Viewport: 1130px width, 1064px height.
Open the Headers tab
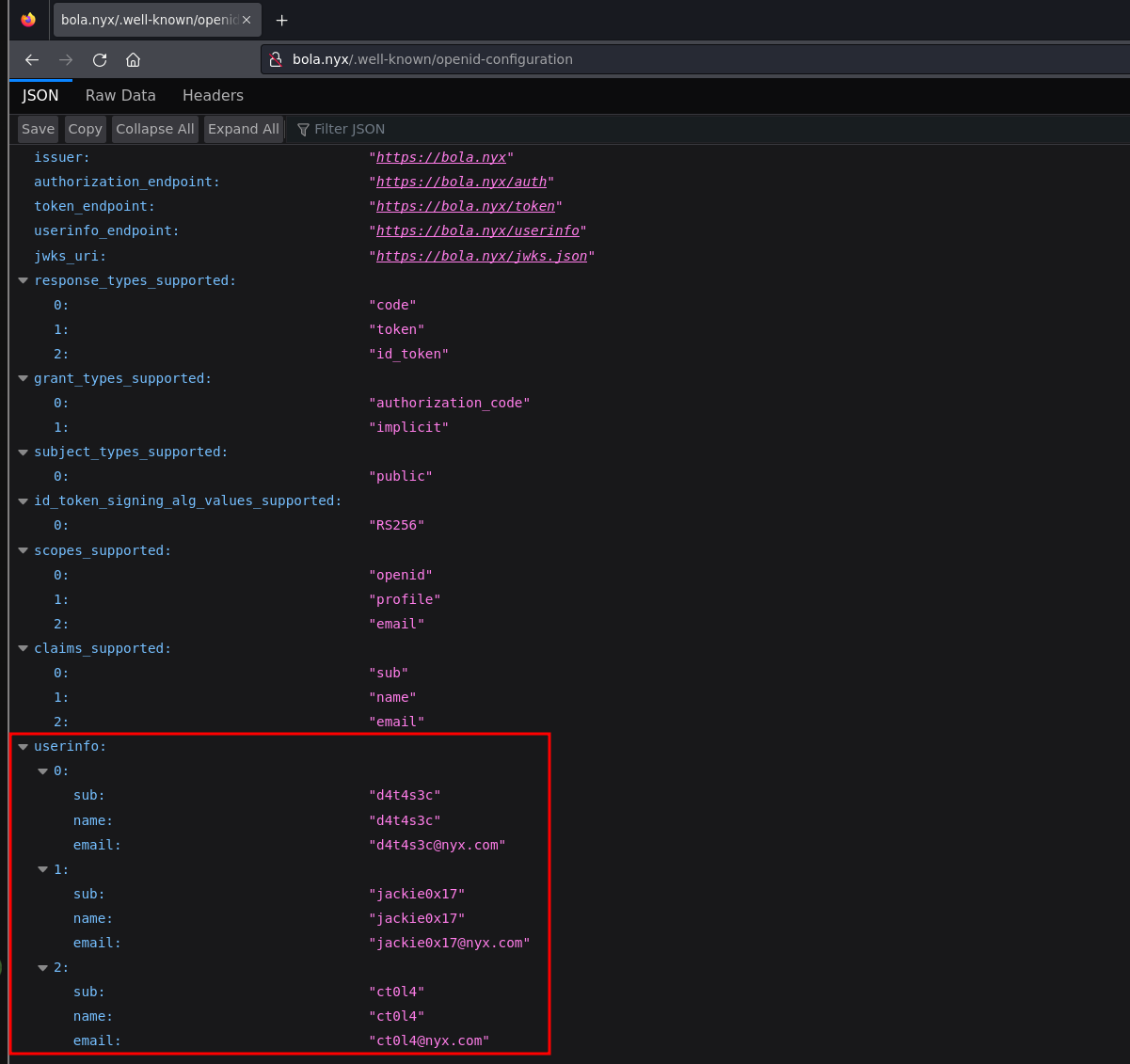(213, 95)
